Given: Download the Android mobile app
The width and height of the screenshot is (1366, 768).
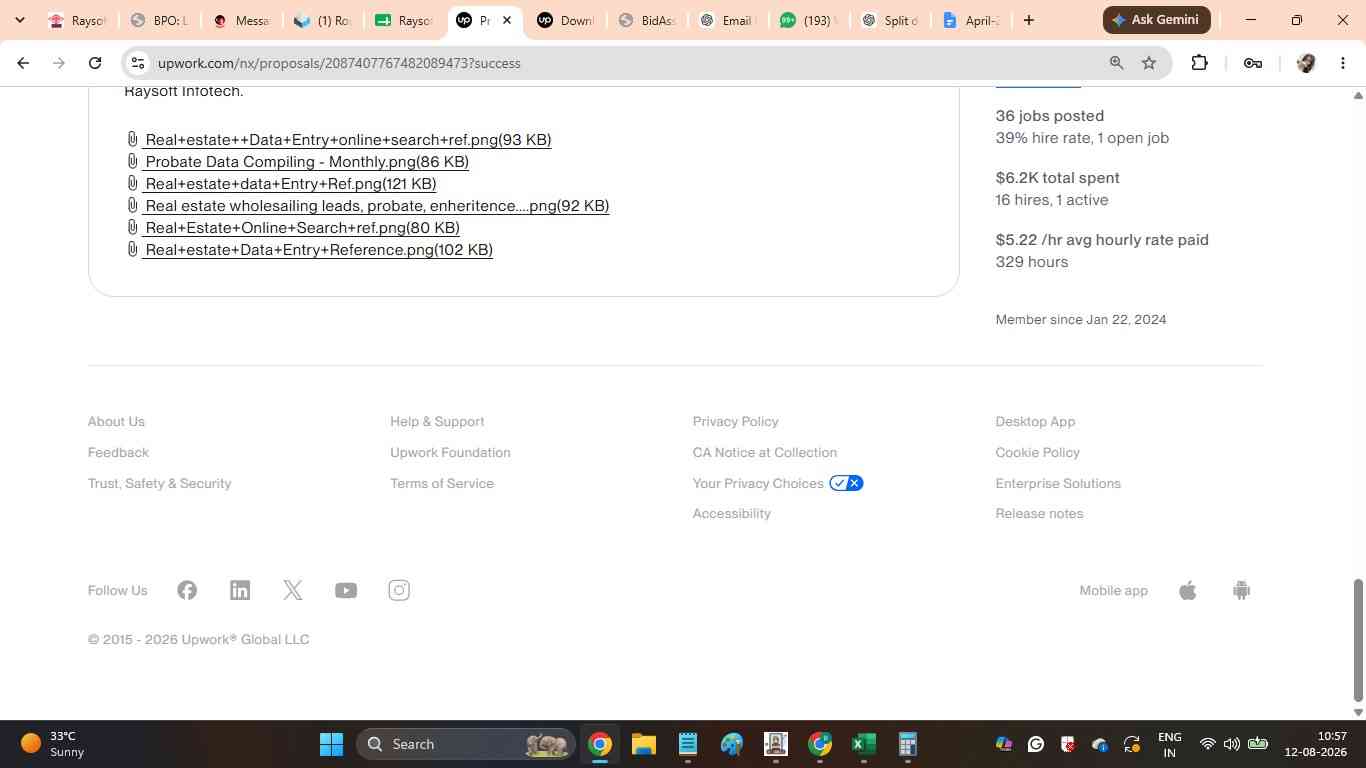Looking at the screenshot, I should pos(1242,590).
